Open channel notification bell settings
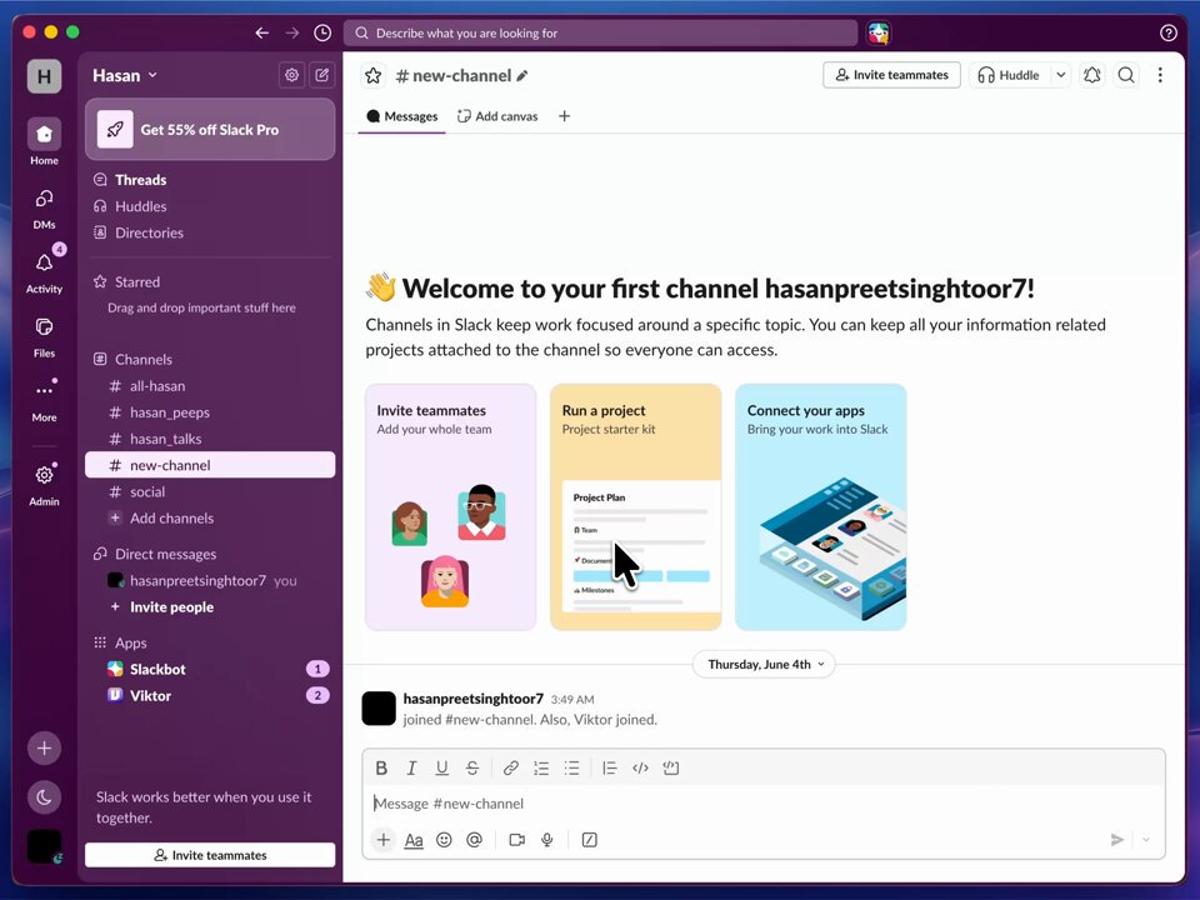The width and height of the screenshot is (1200, 900). coord(1092,75)
